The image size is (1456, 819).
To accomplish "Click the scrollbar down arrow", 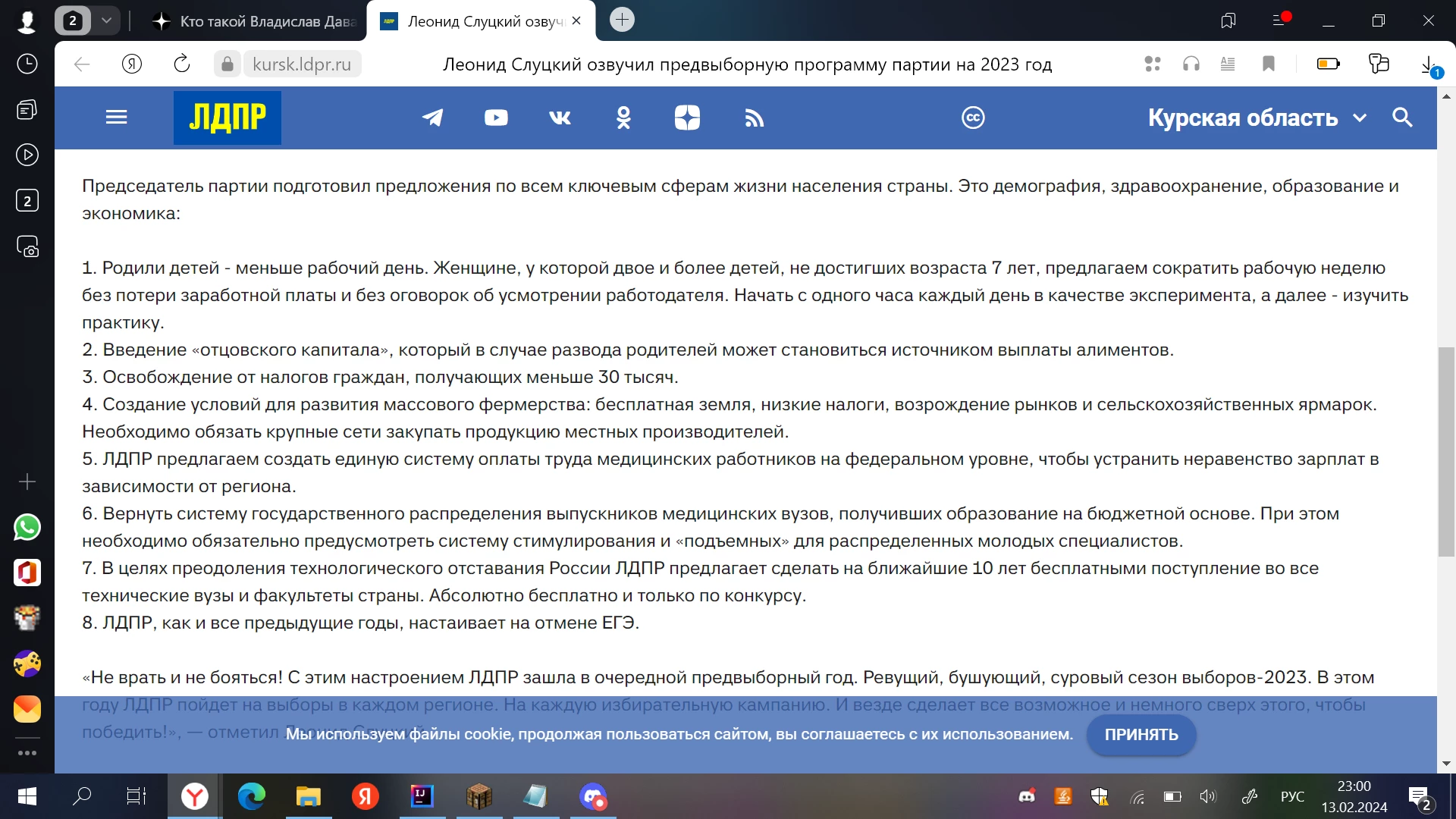I will 1446,764.
